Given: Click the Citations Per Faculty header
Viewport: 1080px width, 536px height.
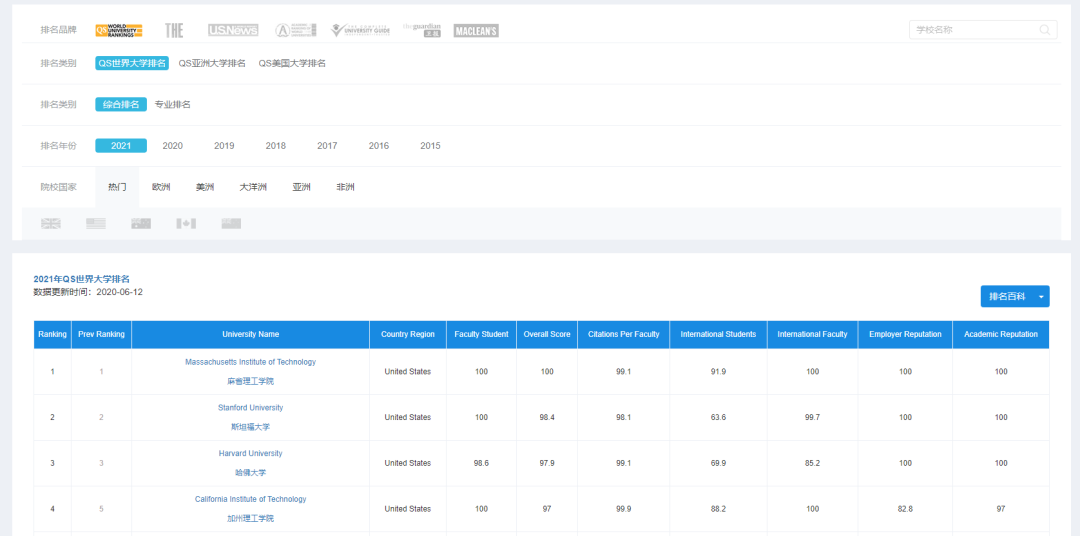Looking at the screenshot, I should pos(624,334).
